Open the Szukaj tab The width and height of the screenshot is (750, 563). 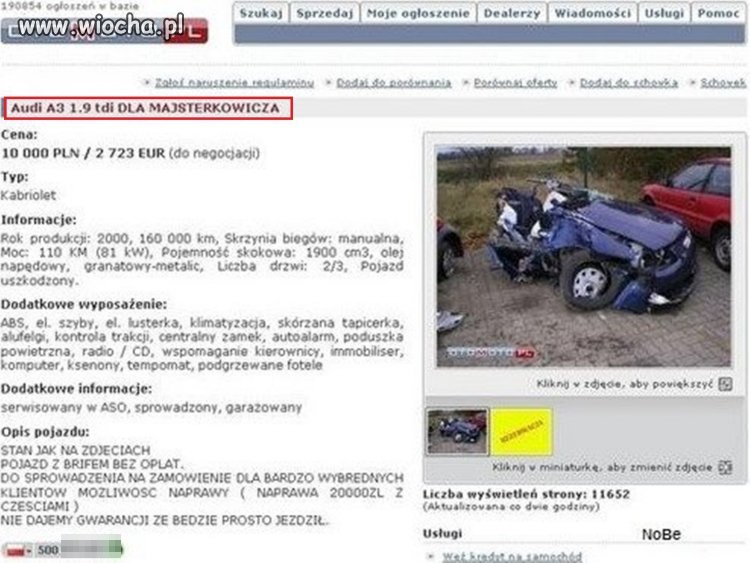pos(261,13)
